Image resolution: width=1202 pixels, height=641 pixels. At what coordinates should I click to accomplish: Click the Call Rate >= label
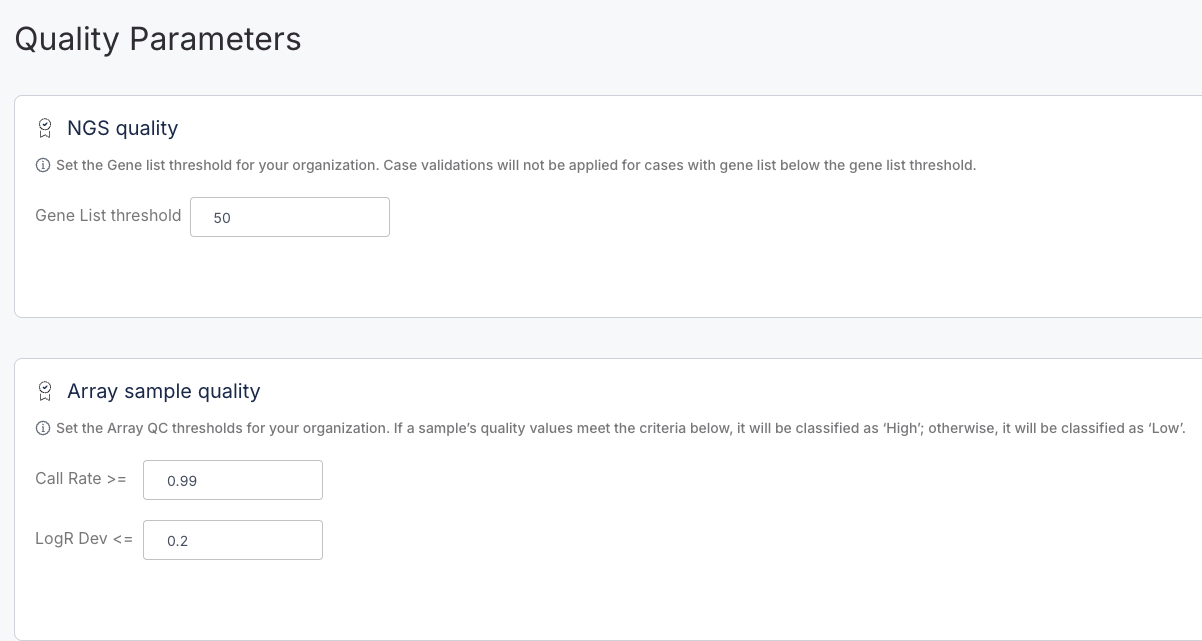click(x=81, y=479)
